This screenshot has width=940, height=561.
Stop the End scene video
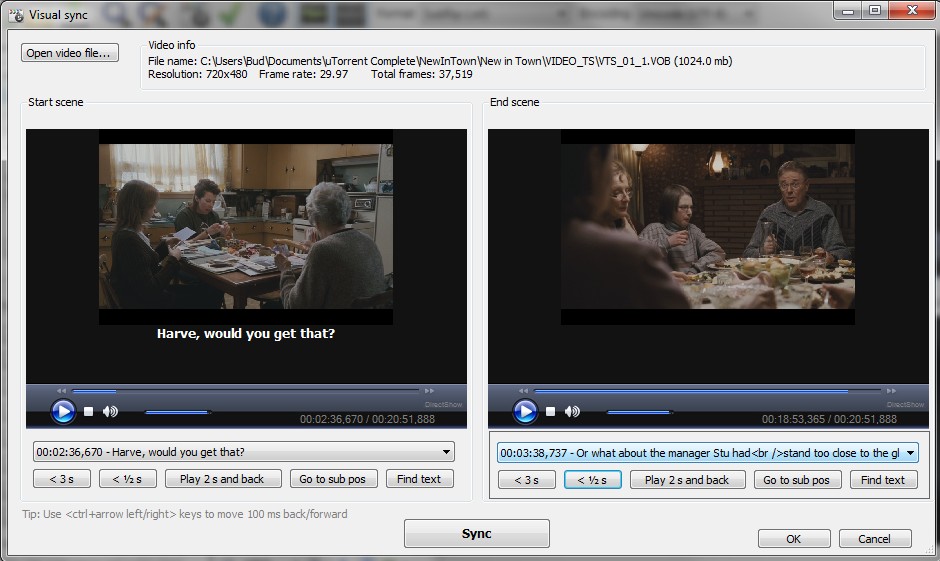pyautogui.click(x=551, y=412)
